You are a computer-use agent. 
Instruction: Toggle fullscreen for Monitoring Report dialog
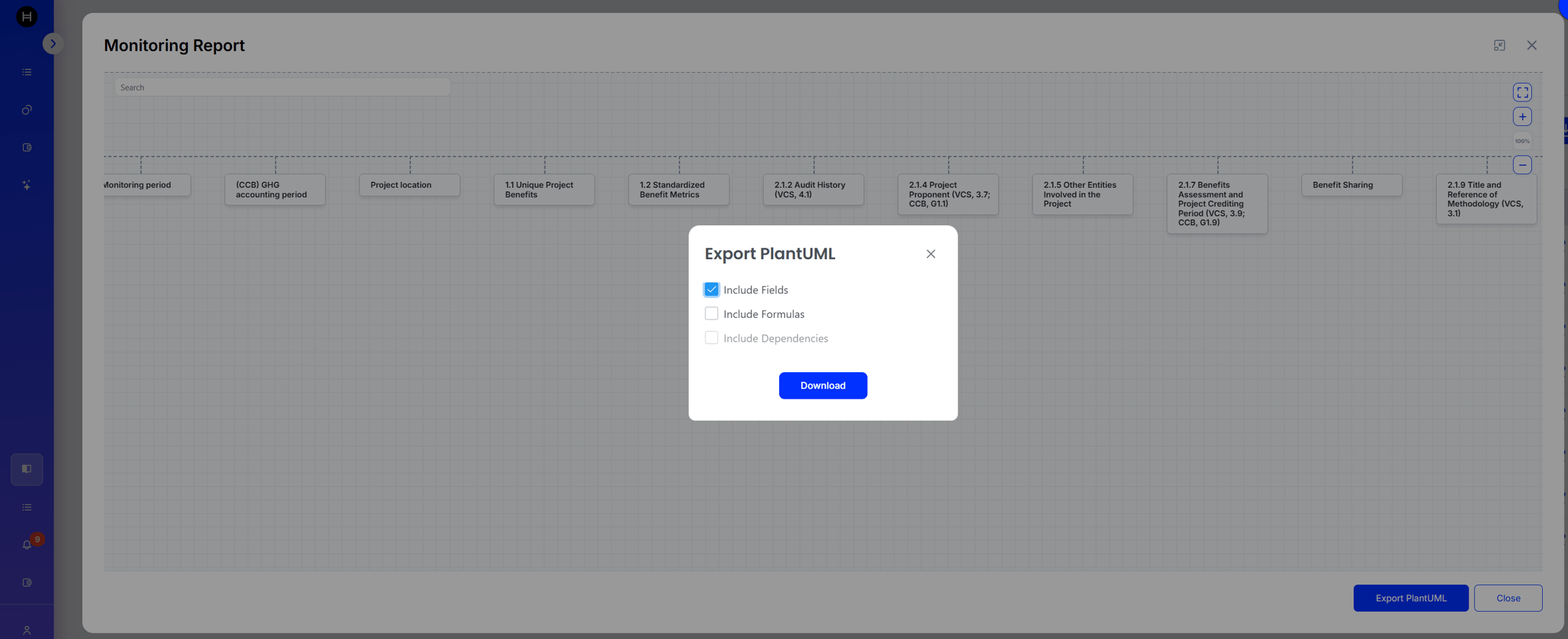pos(1499,45)
